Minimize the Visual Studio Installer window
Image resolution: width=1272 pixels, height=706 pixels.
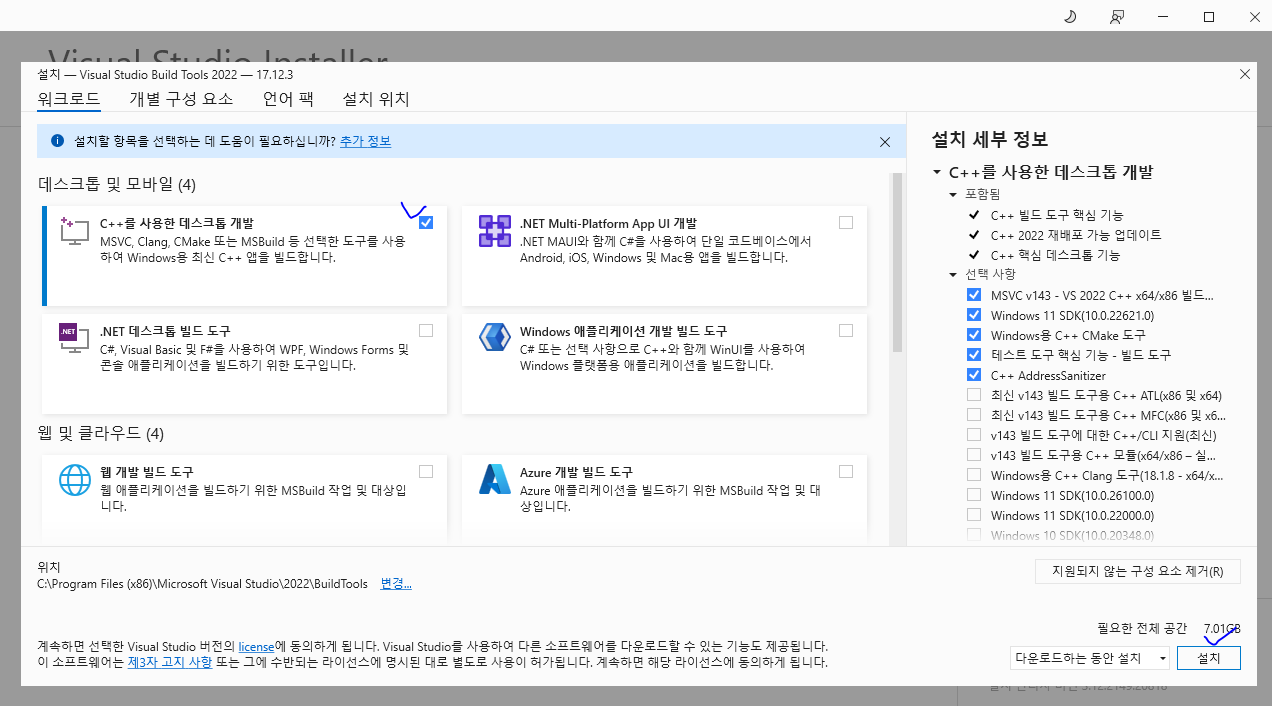1163,17
